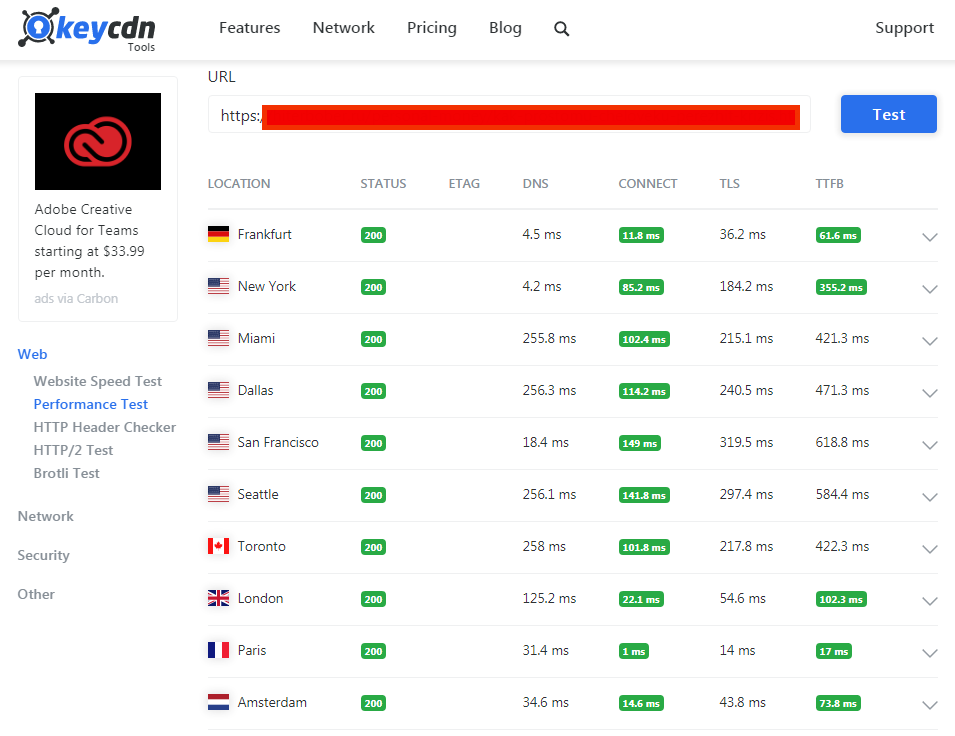Click the ads via Carbon link

[x=76, y=299]
